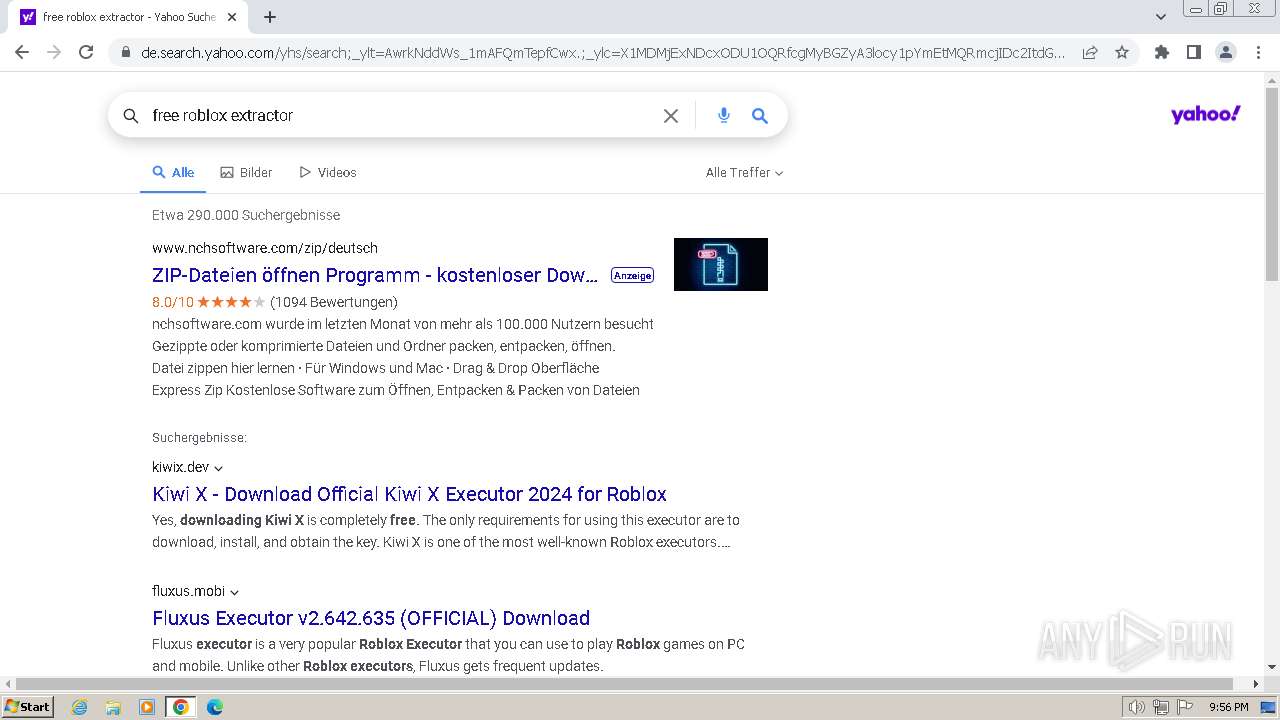Open the Chrome three-dot menu
Image resolution: width=1280 pixels, height=720 pixels.
(1258, 52)
